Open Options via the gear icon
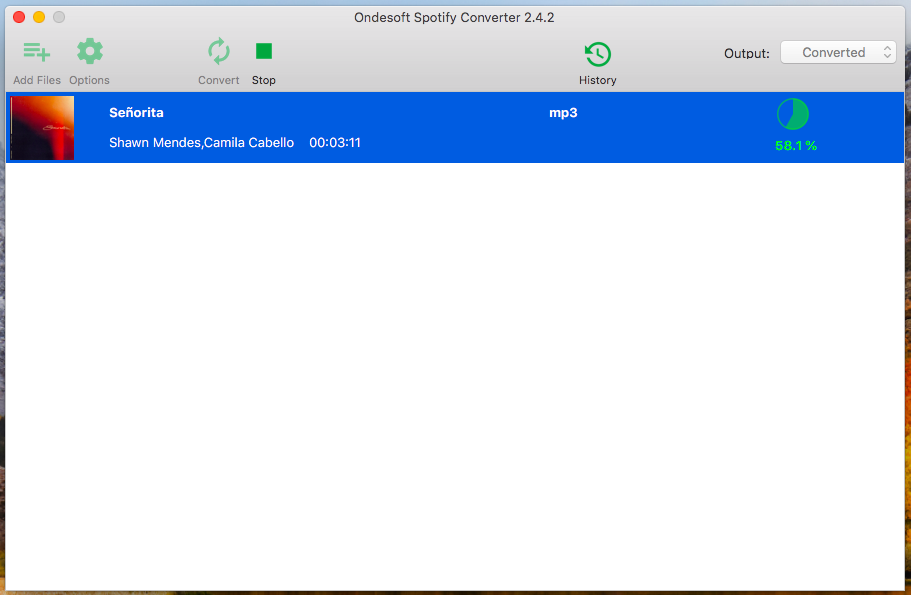This screenshot has width=911, height=595. [89, 52]
